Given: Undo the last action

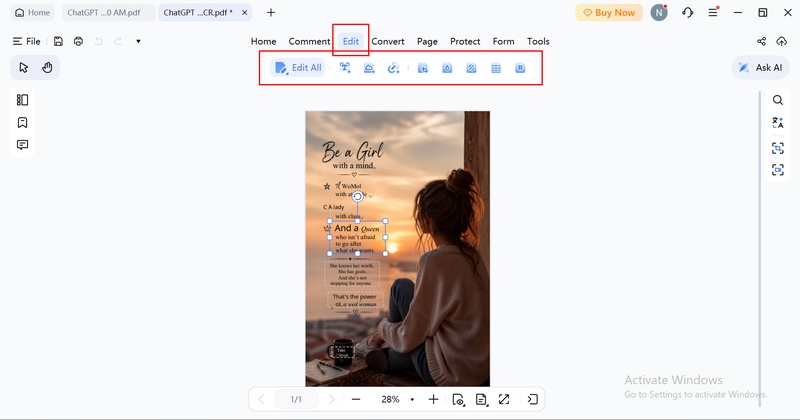Looking at the screenshot, I should (98, 41).
